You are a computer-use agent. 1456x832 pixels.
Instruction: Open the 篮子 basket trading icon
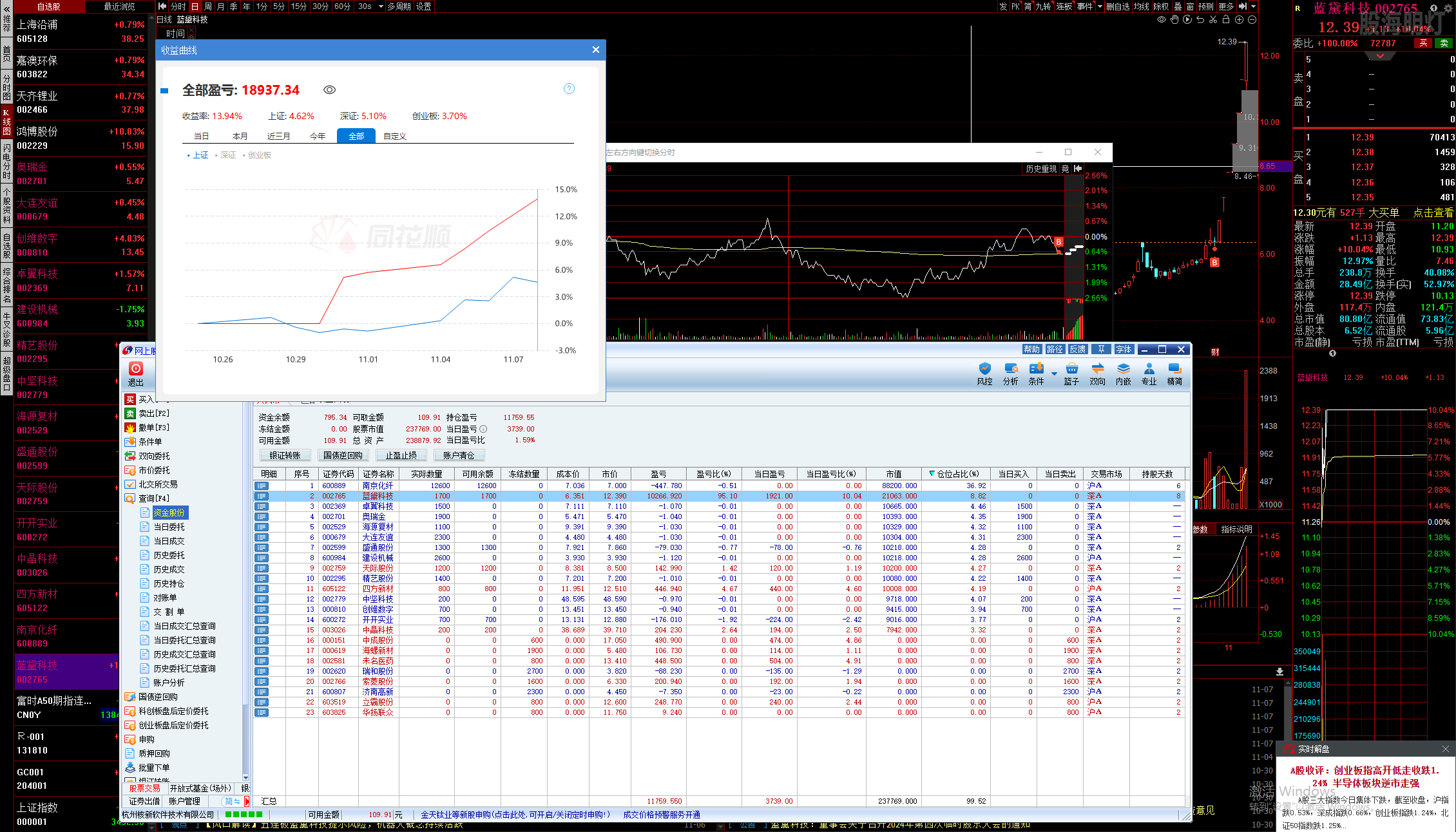tap(1071, 373)
